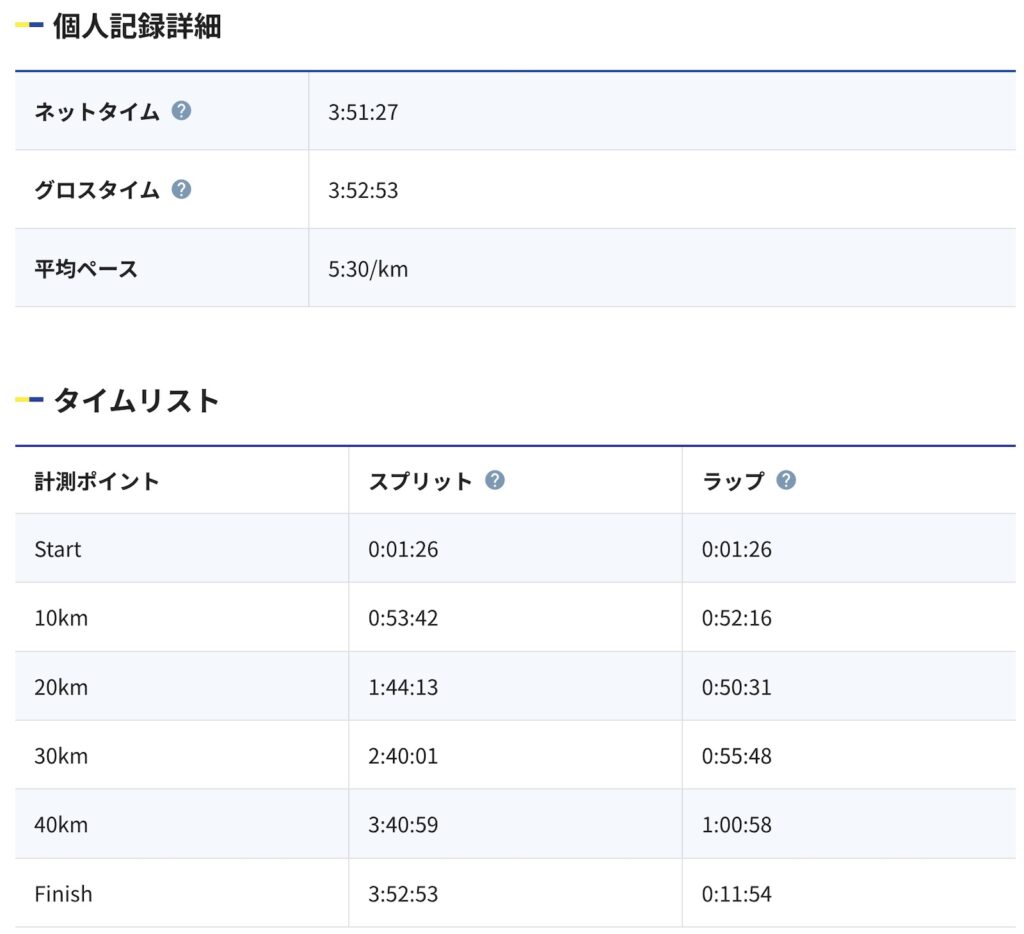Select the average pace value 5:30/km

(x=368, y=269)
